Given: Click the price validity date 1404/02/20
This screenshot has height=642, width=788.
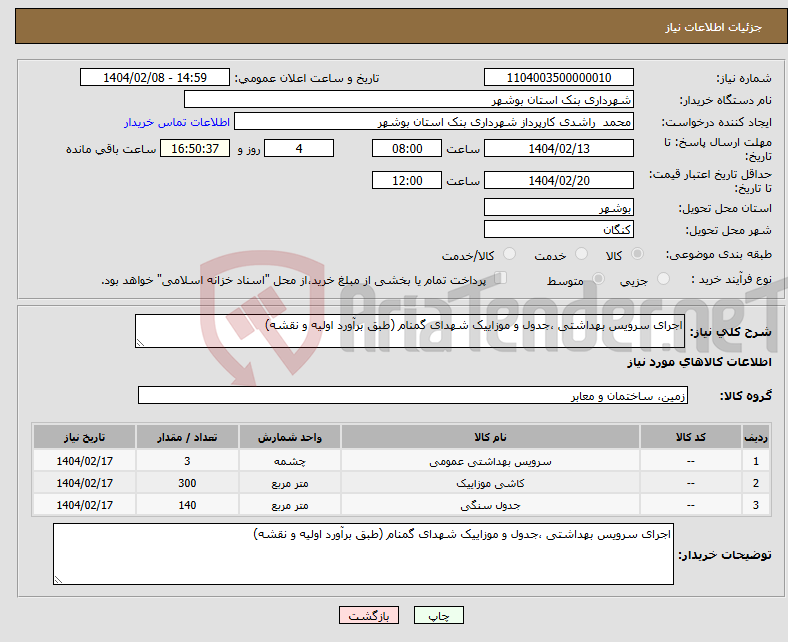Looking at the screenshot, I should click(559, 180).
